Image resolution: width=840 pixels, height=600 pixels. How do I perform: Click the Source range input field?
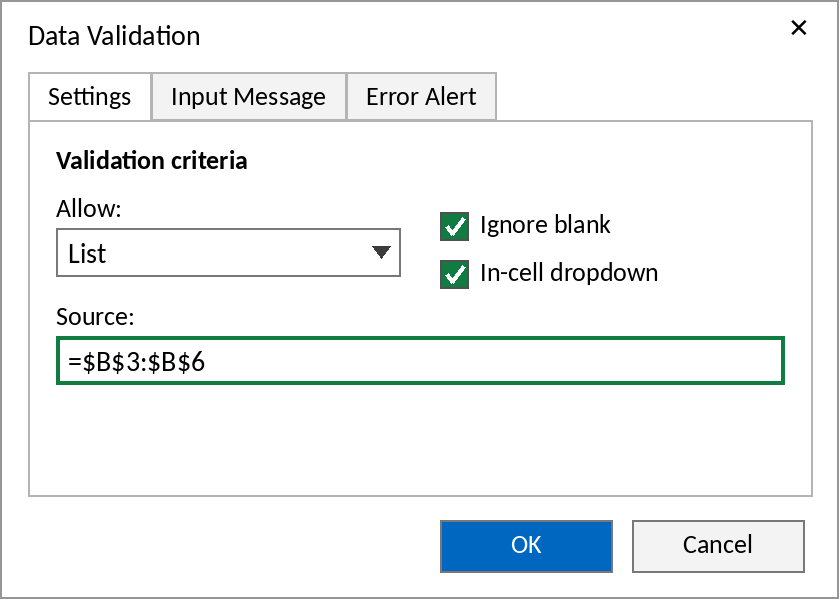421,361
